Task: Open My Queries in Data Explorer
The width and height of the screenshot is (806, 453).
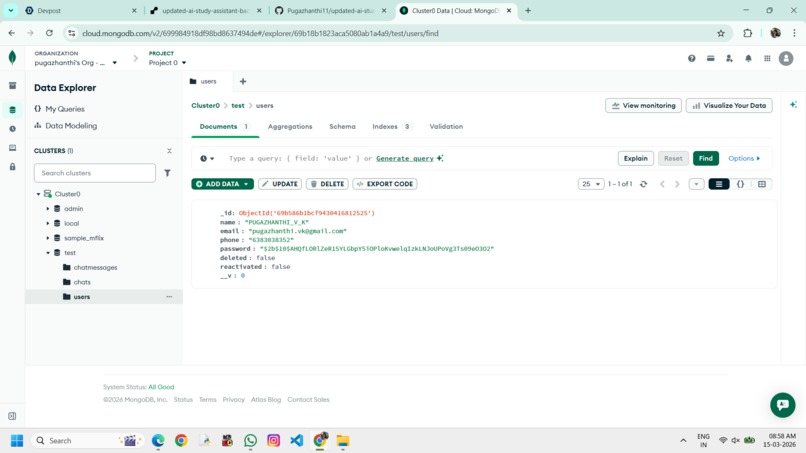Action: (65, 109)
